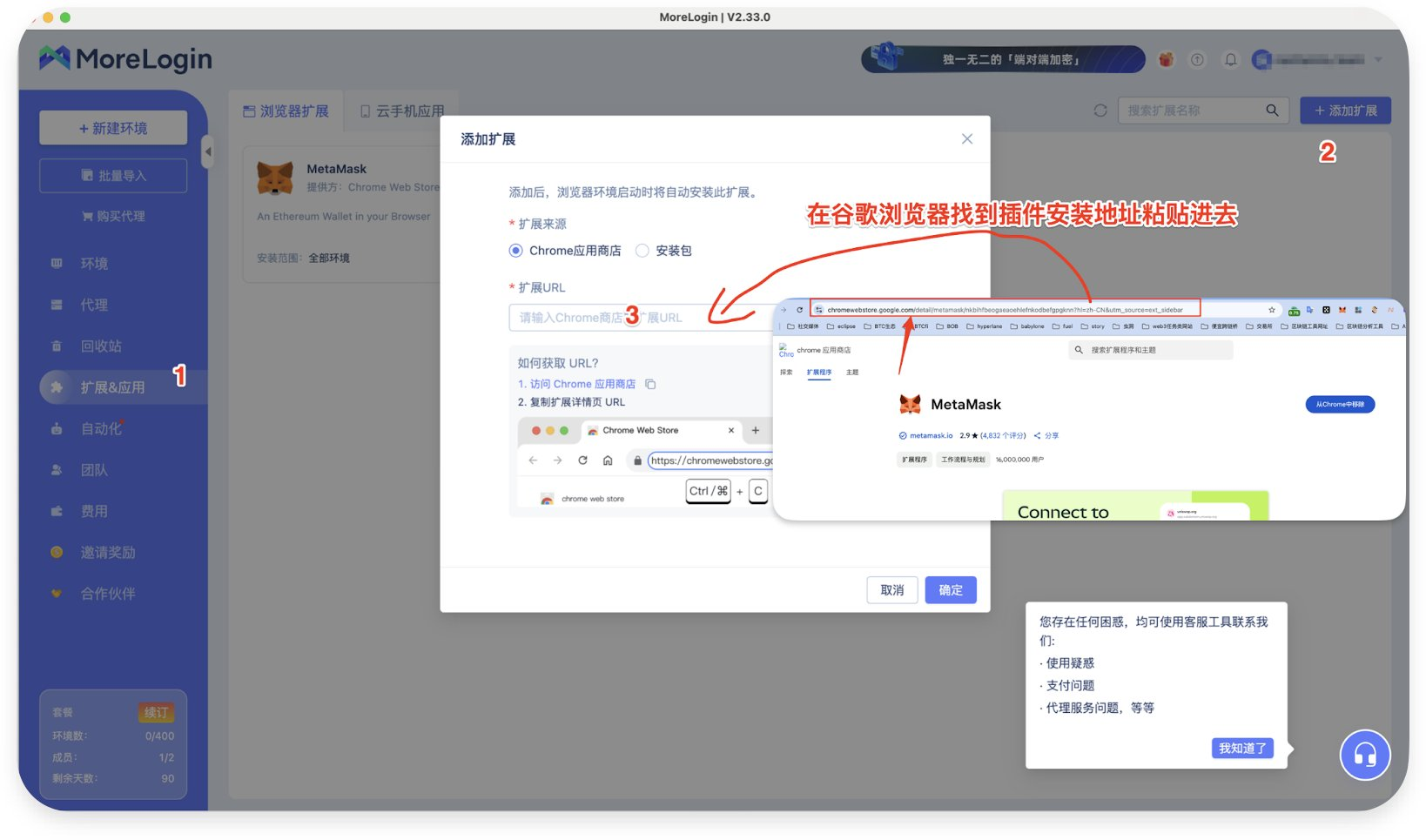This screenshot has width=1426, height=840.
Task: Click the MoreLogin logo
Action: (126, 59)
